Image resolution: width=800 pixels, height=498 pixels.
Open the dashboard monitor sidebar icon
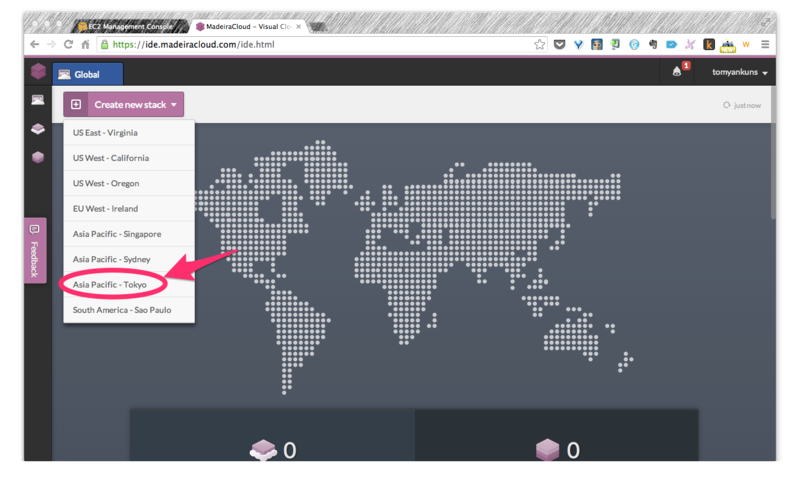[x=38, y=100]
